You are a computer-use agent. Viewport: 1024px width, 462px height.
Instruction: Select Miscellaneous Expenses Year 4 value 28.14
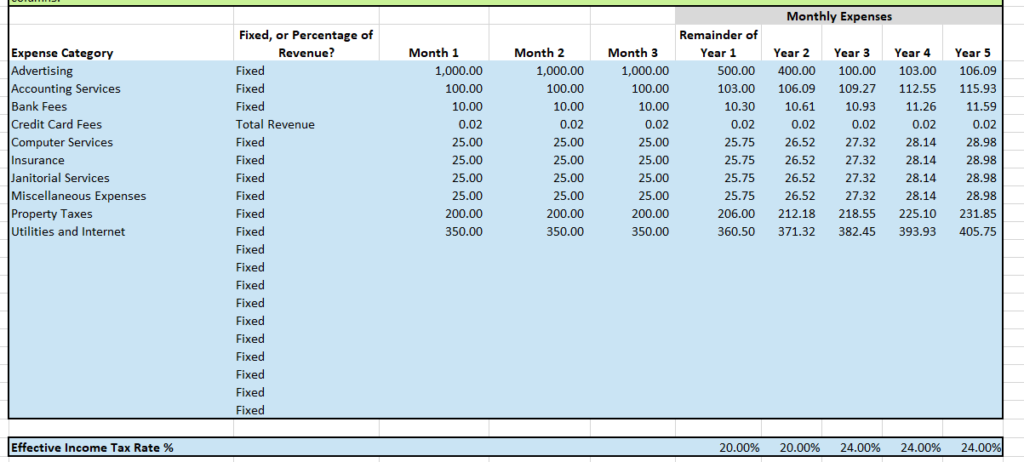click(x=921, y=195)
